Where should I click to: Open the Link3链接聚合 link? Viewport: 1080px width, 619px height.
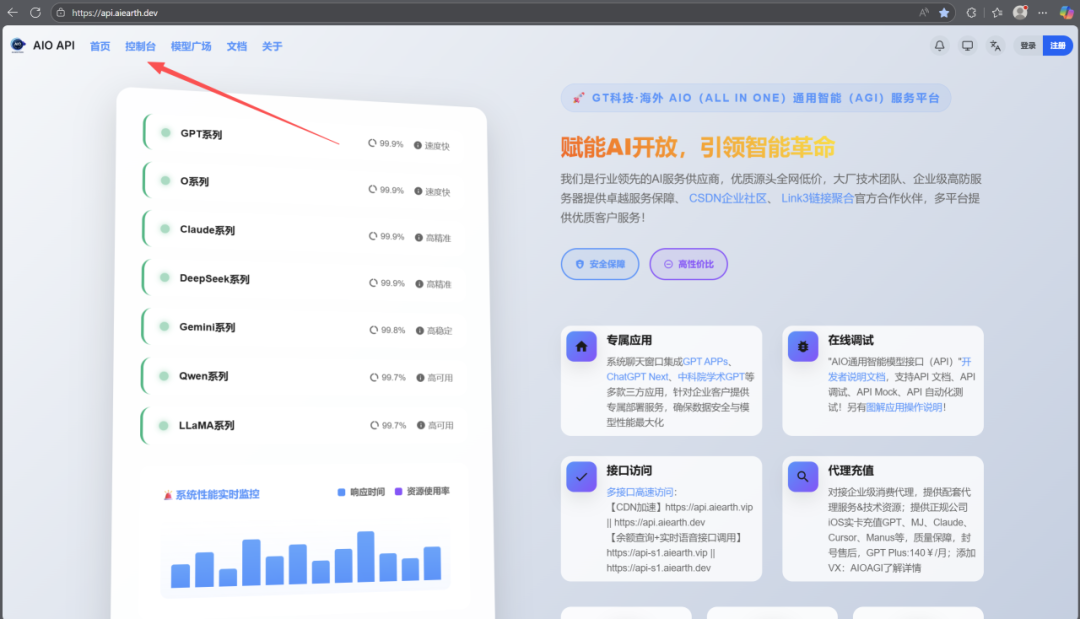817,198
